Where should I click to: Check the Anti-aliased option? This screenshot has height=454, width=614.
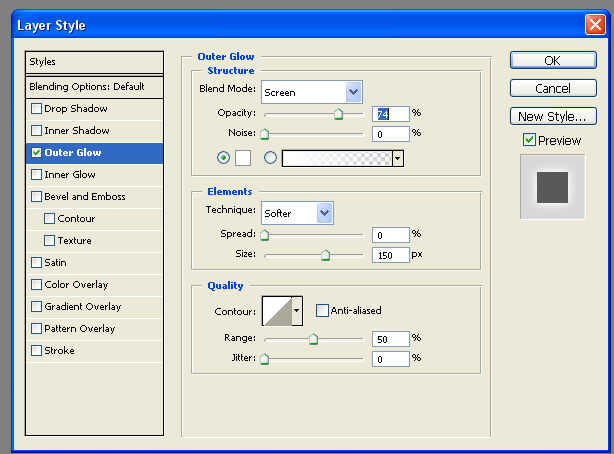[322, 310]
